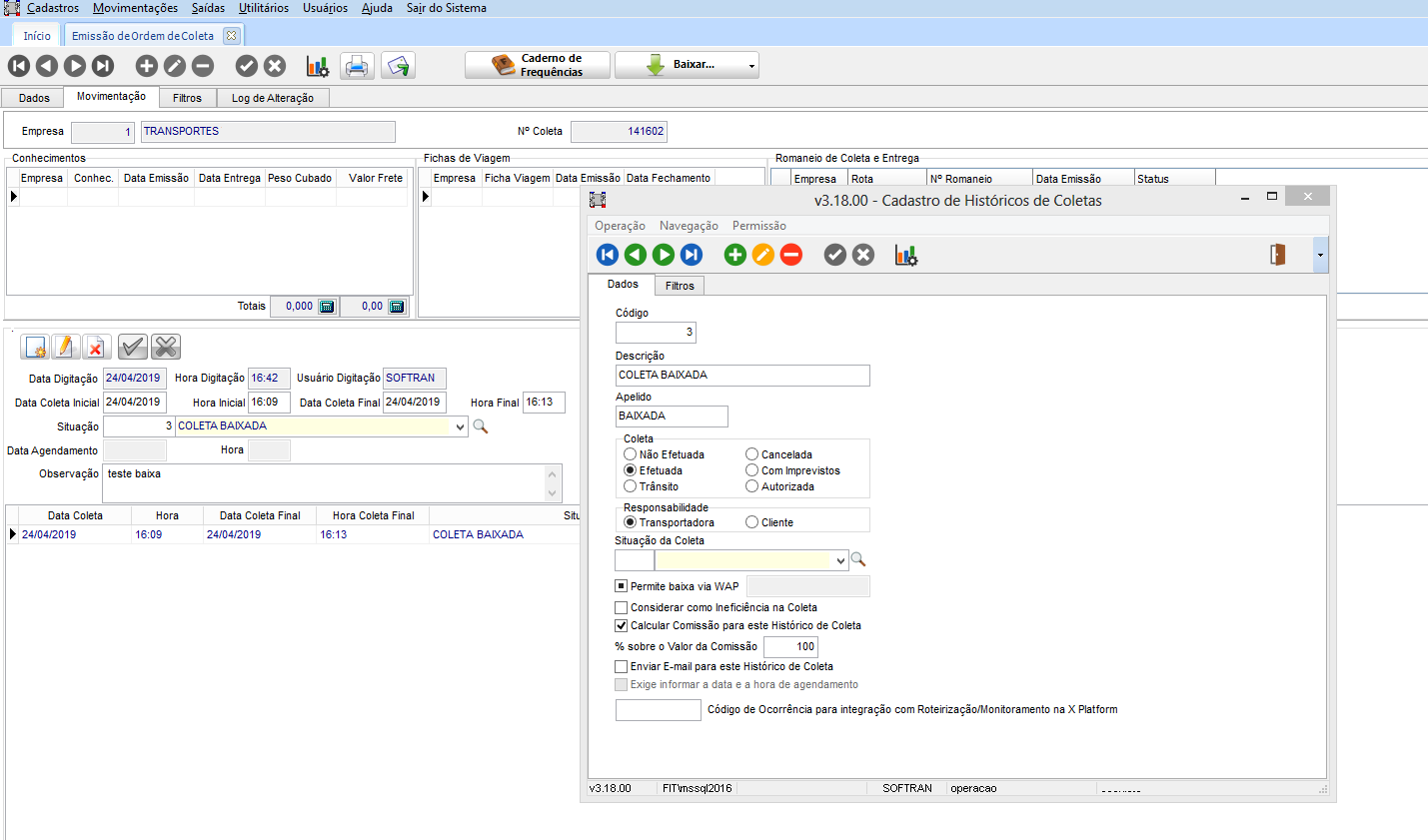Screen dimensions: 1428x840
Task: Switch to Log de Alteração tab
Action: pyautogui.click(x=272, y=98)
